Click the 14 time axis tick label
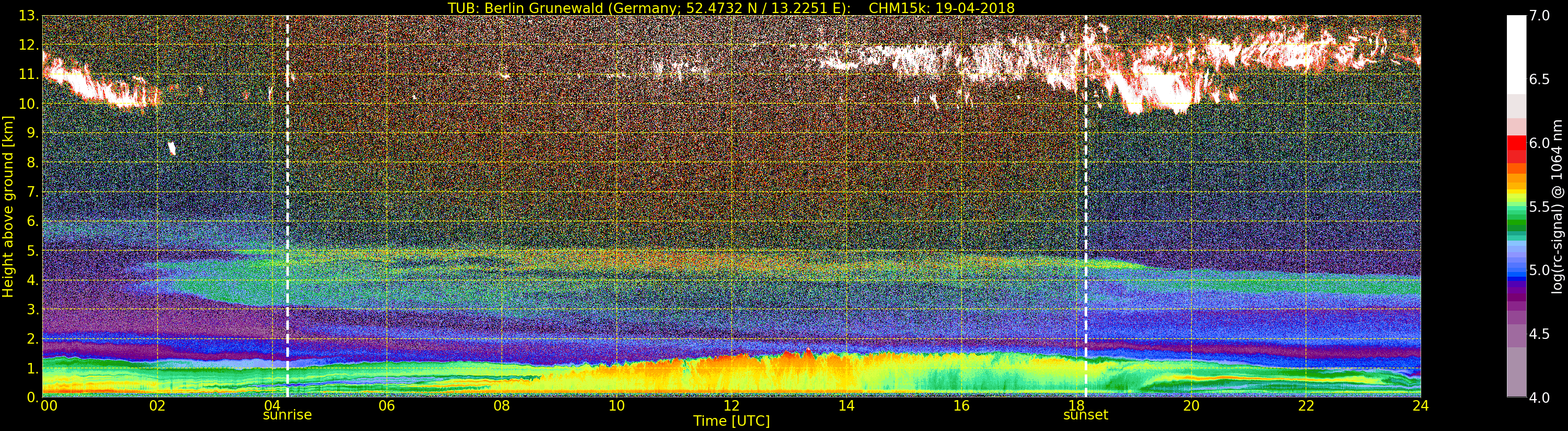Viewport: 1568px width, 431px height. pos(846,406)
